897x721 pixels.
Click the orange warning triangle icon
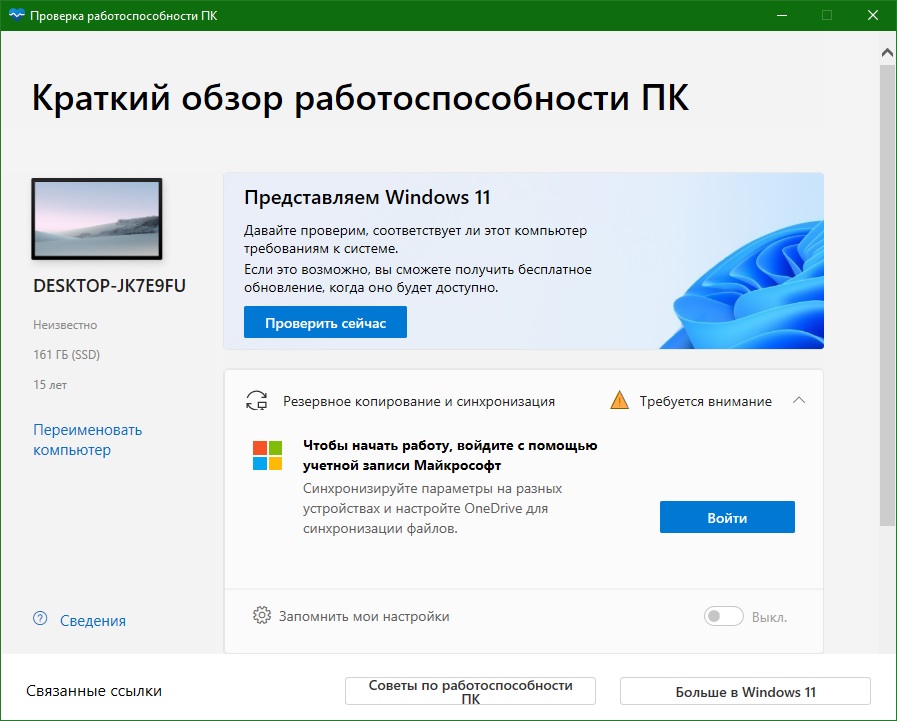(x=620, y=400)
